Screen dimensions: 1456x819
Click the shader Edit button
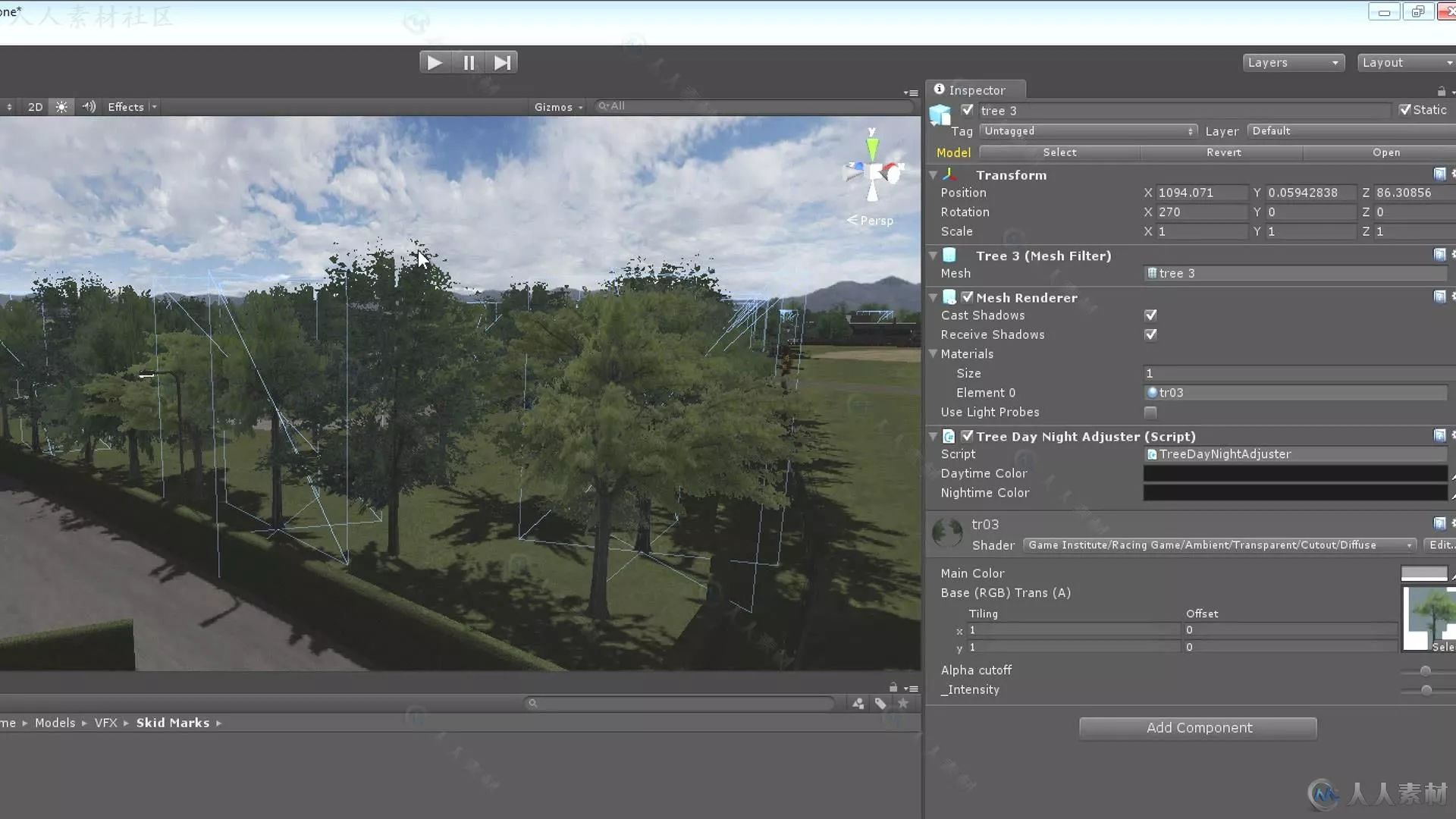[x=1439, y=545]
